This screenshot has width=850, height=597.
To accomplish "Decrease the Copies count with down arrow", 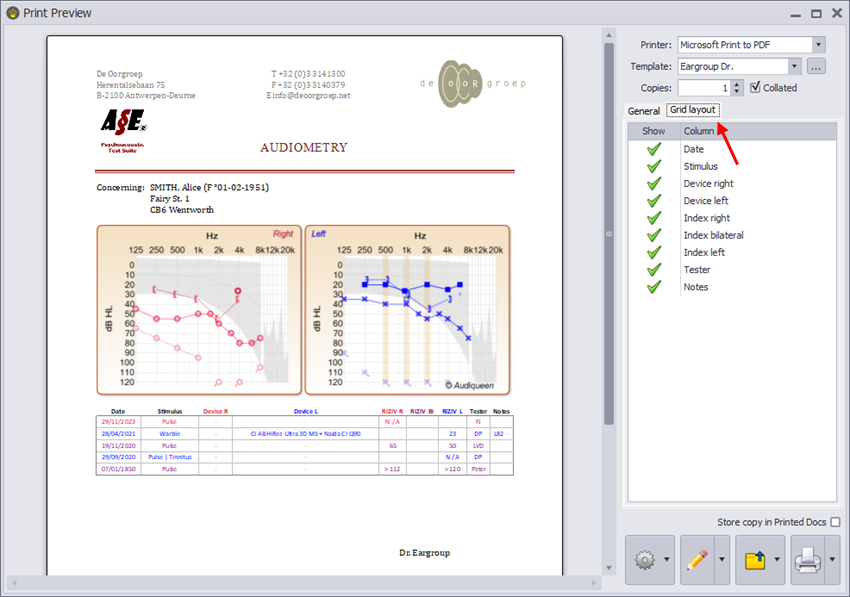I will 737,92.
